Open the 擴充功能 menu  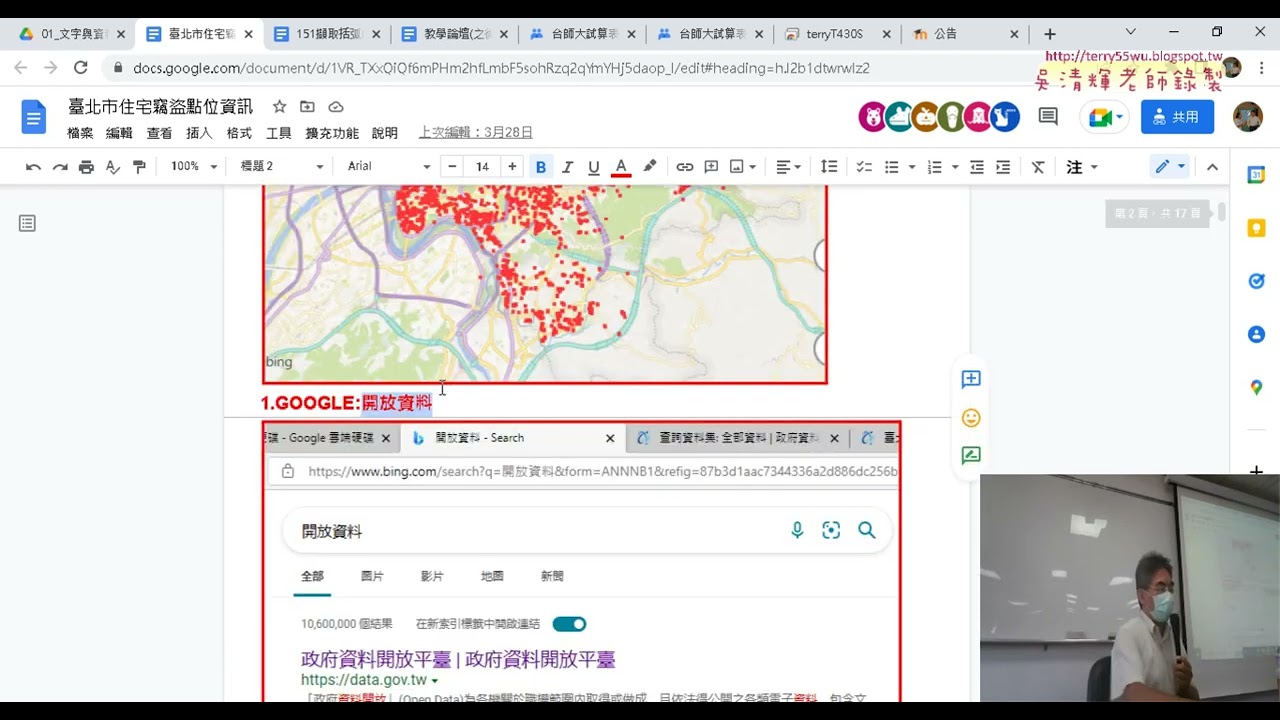(x=332, y=133)
